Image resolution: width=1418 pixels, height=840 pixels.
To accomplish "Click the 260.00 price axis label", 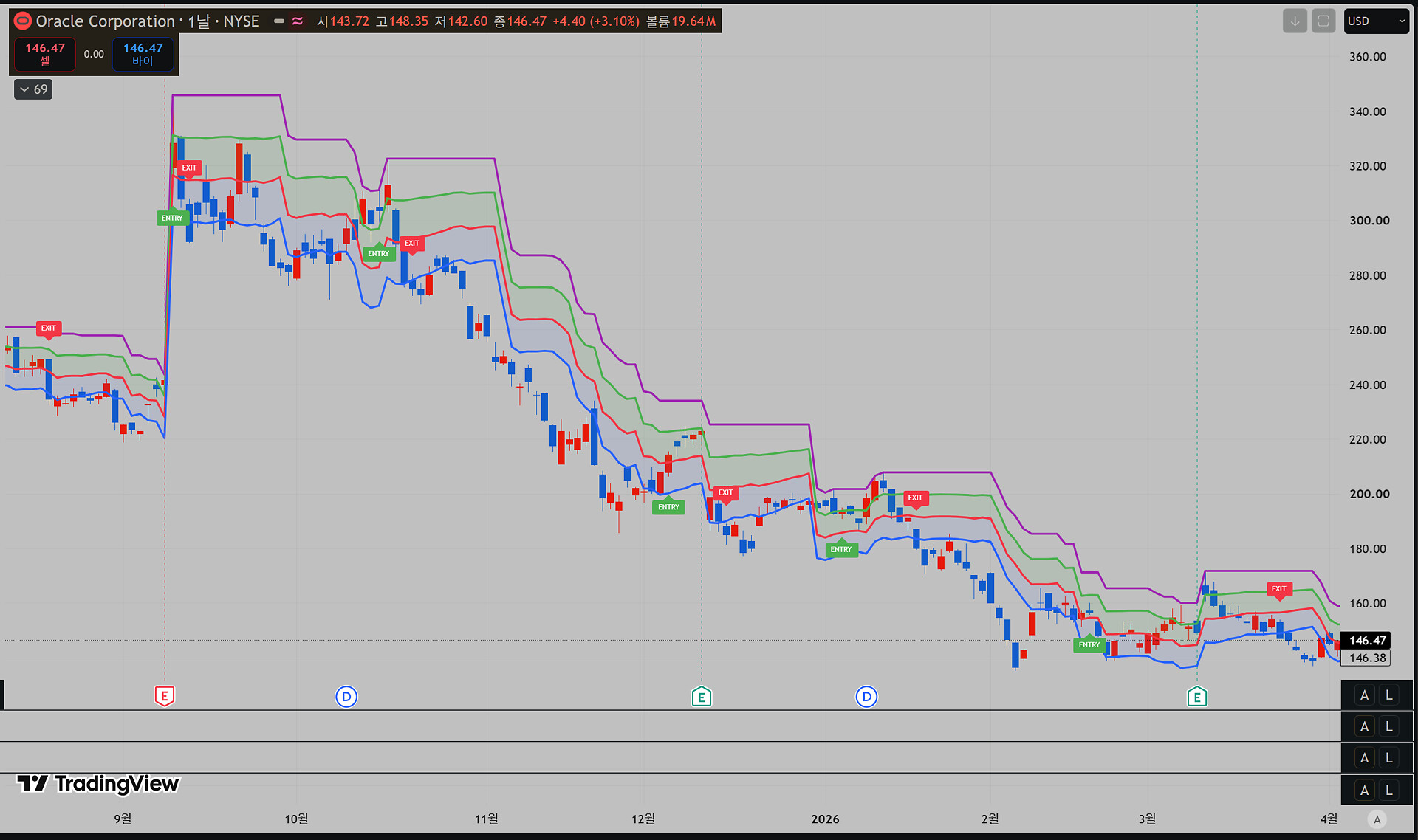I will point(1368,330).
